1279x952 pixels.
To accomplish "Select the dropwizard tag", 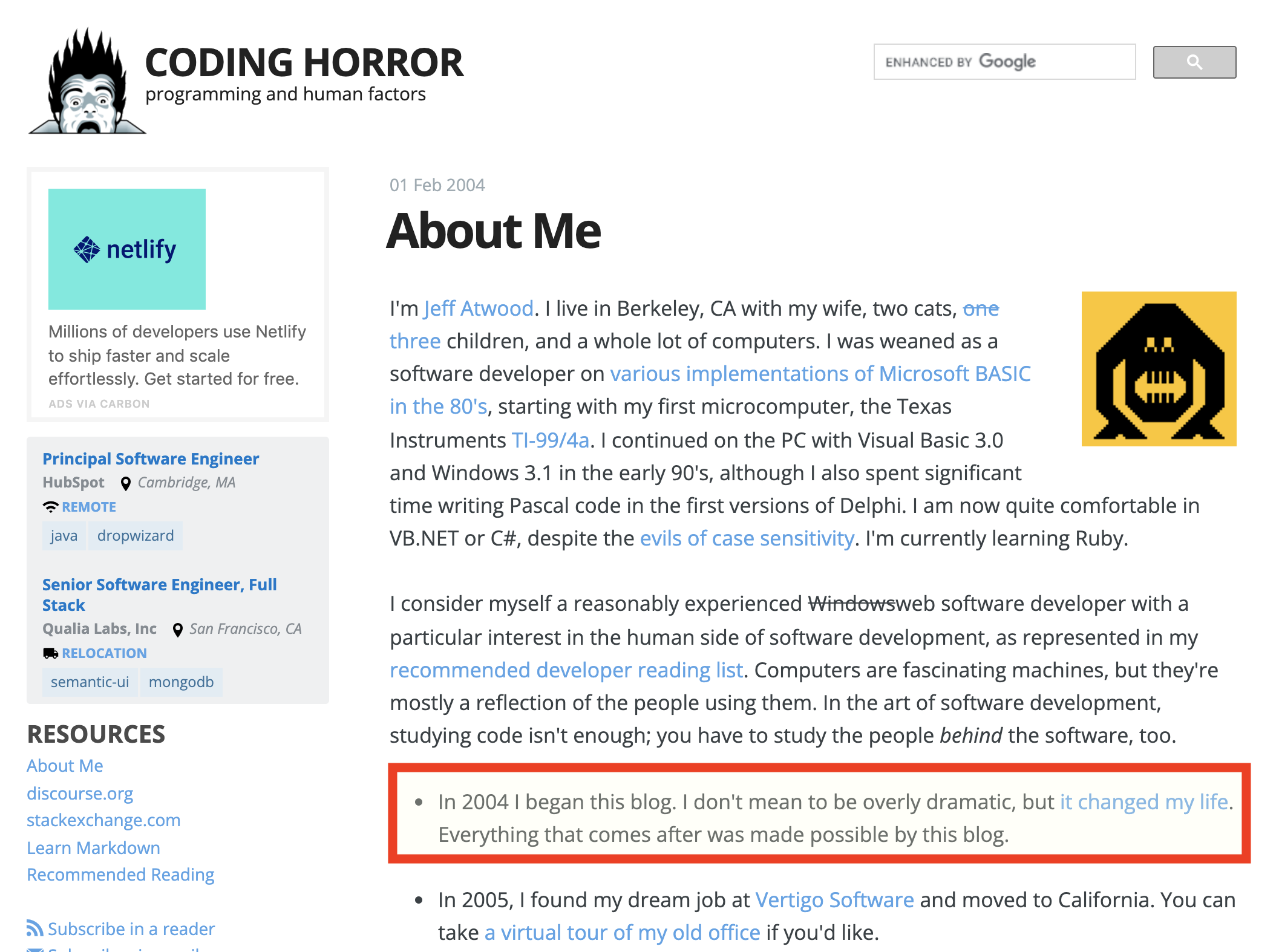I will coord(136,536).
